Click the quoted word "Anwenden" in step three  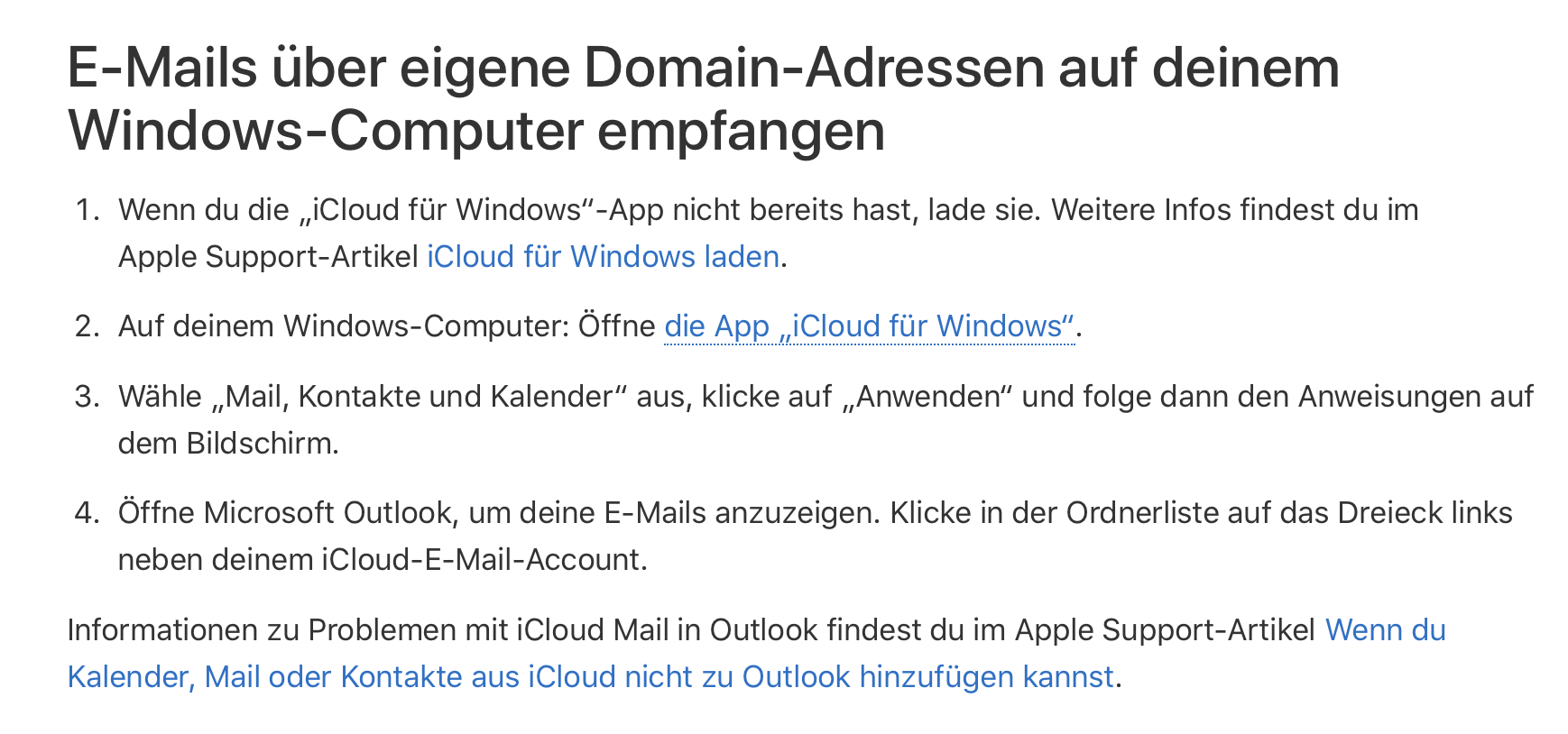(927, 397)
